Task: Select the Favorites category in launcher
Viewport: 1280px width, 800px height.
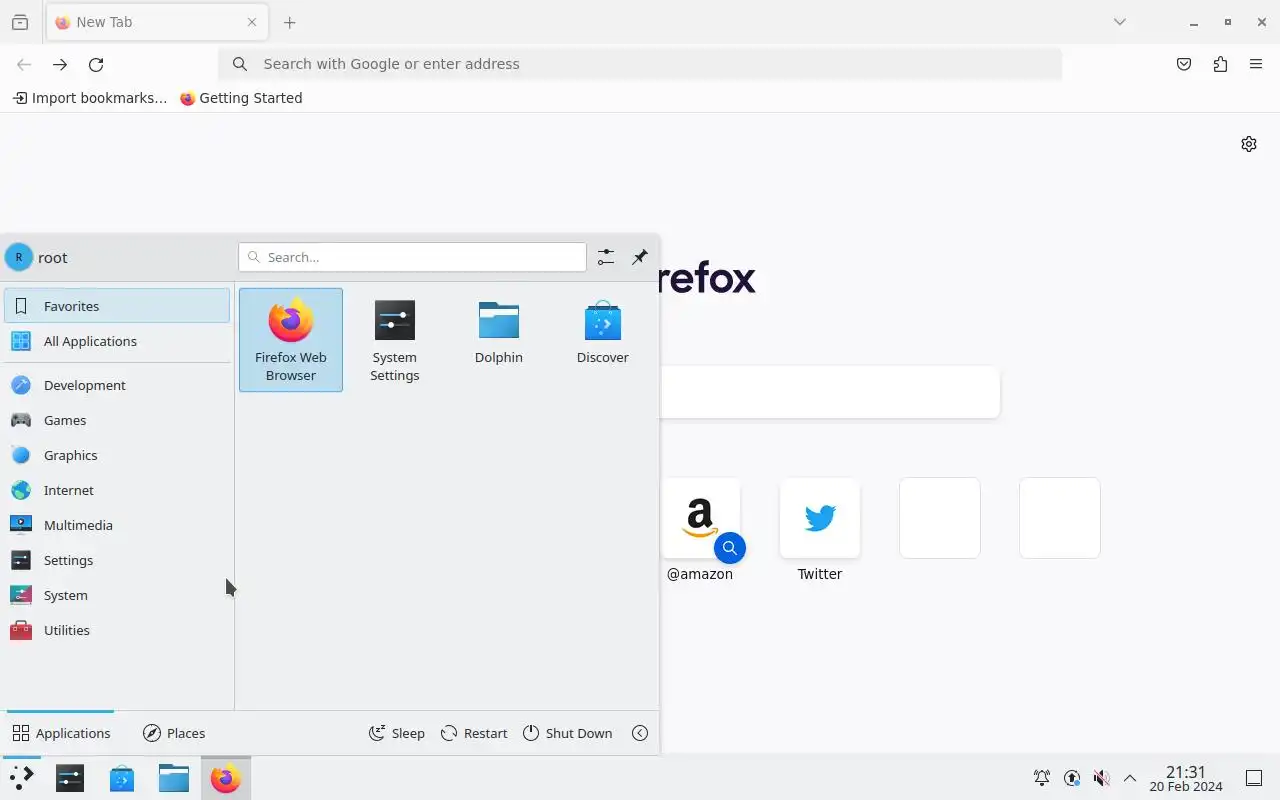Action: [x=117, y=306]
